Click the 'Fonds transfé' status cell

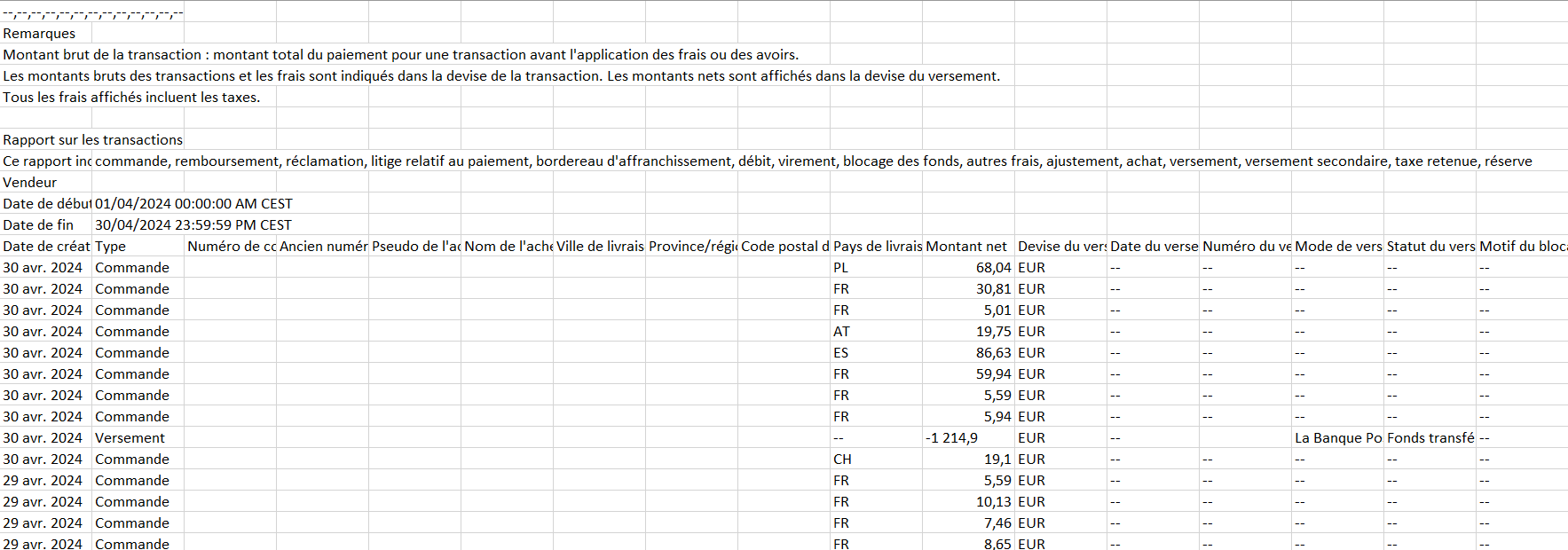click(1430, 438)
